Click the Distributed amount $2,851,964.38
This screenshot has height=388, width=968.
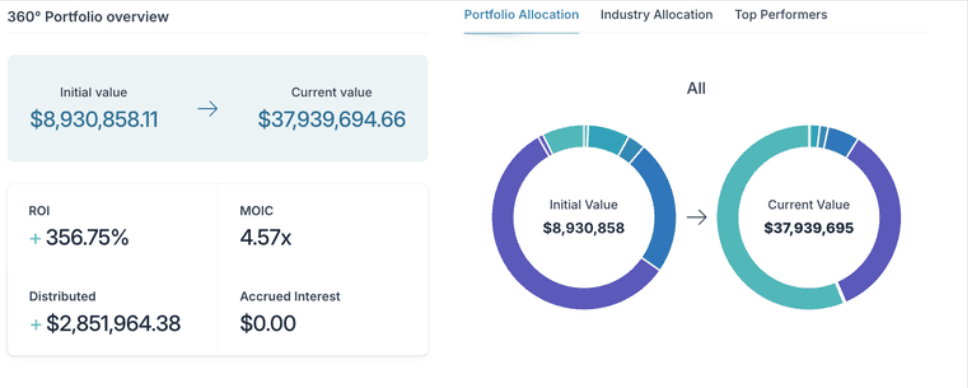click(113, 323)
